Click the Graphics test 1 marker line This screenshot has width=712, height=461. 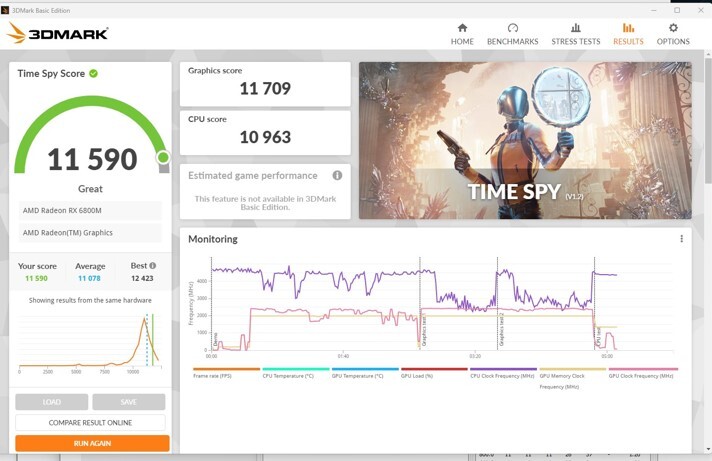pyautogui.click(x=420, y=303)
